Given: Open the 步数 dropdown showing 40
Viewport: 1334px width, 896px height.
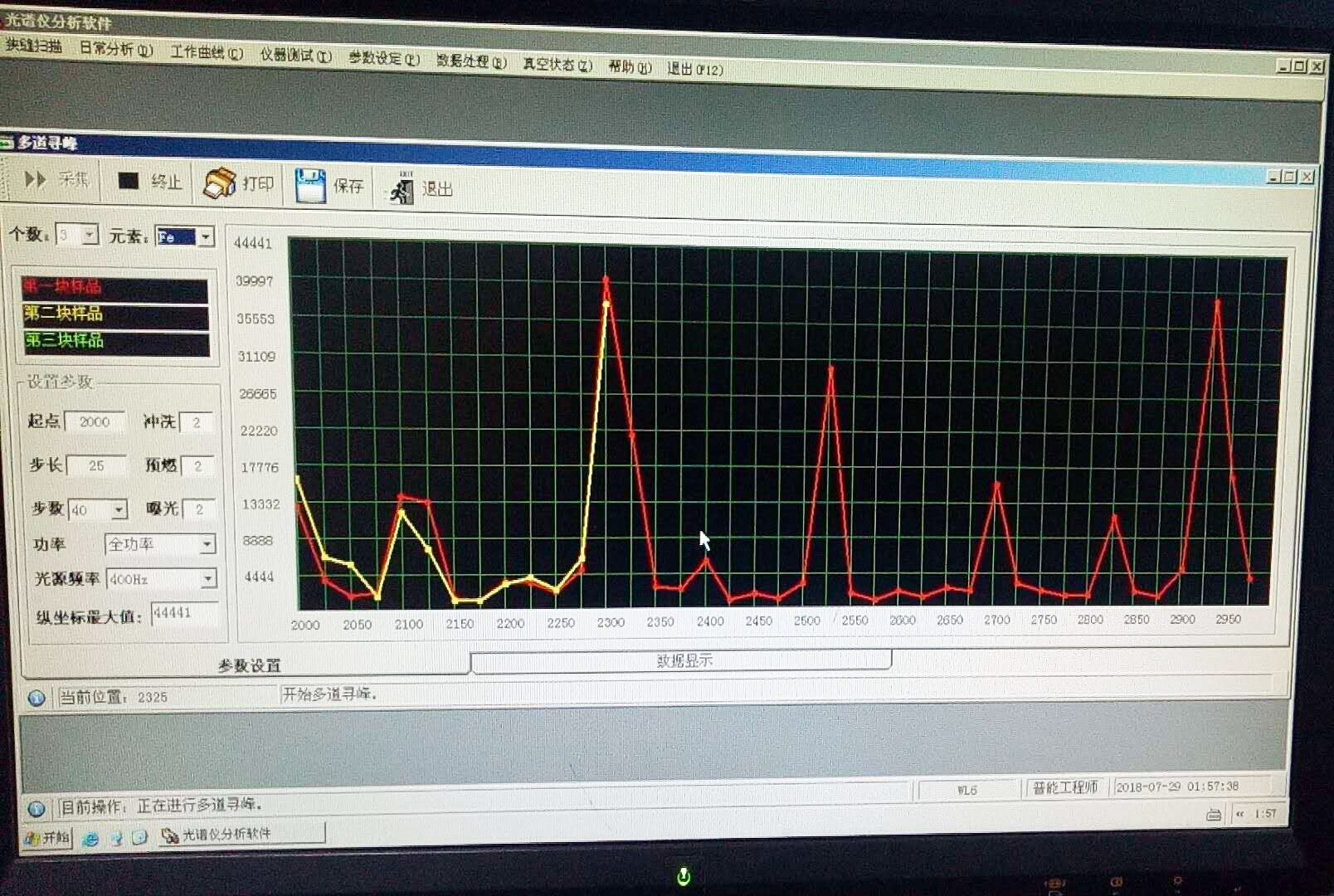Looking at the screenshot, I should tap(119, 509).
